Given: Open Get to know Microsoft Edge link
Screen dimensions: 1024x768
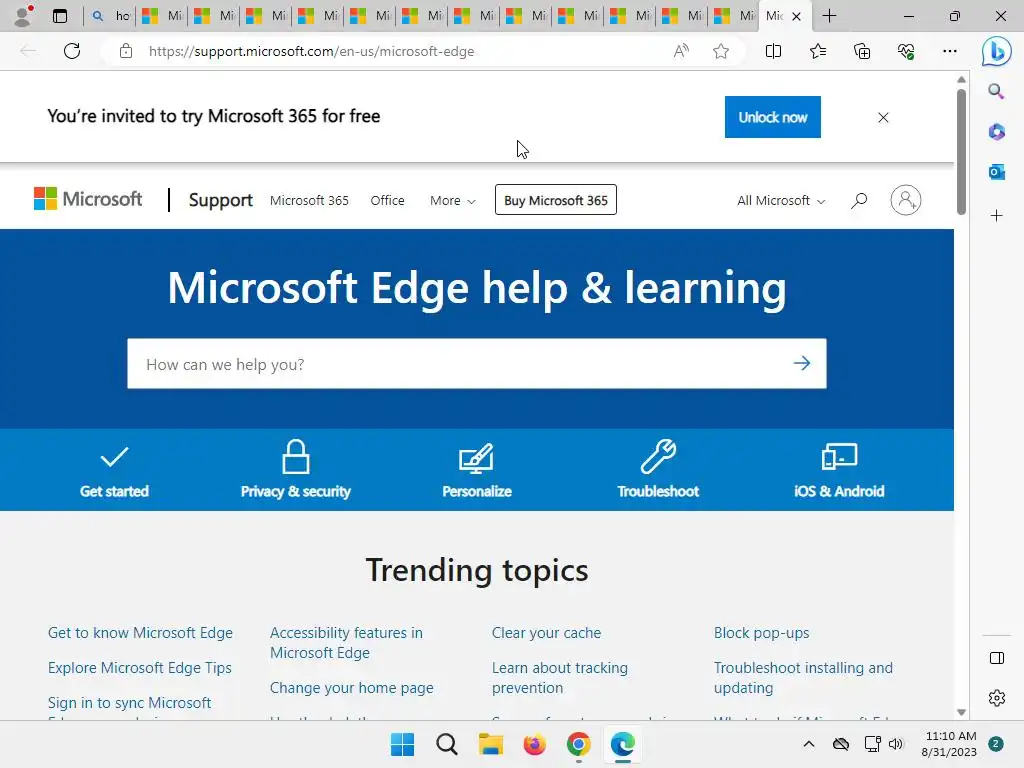Looking at the screenshot, I should (x=140, y=633).
